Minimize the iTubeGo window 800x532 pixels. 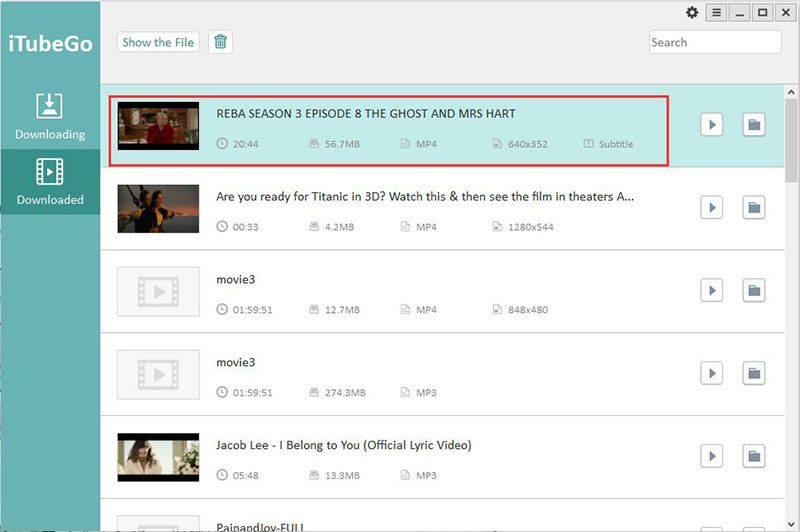[x=739, y=13]
